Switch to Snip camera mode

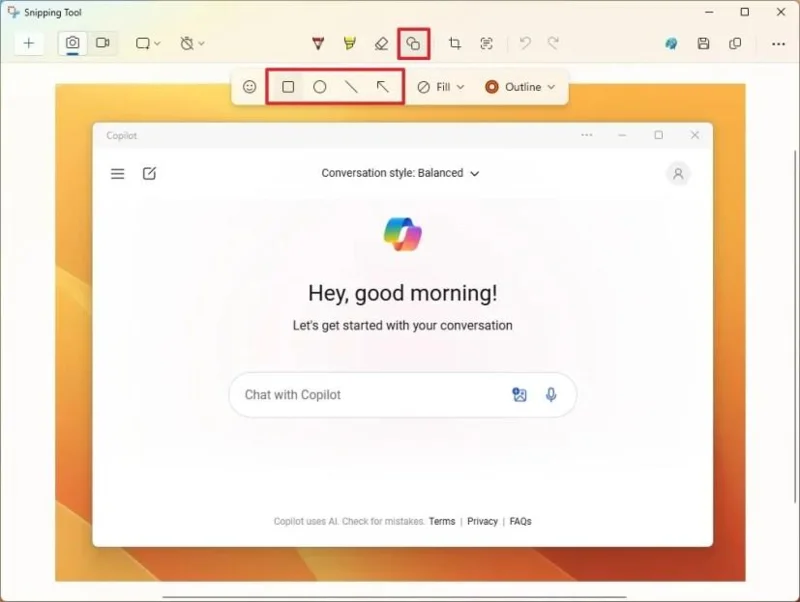tap(72, 43)
